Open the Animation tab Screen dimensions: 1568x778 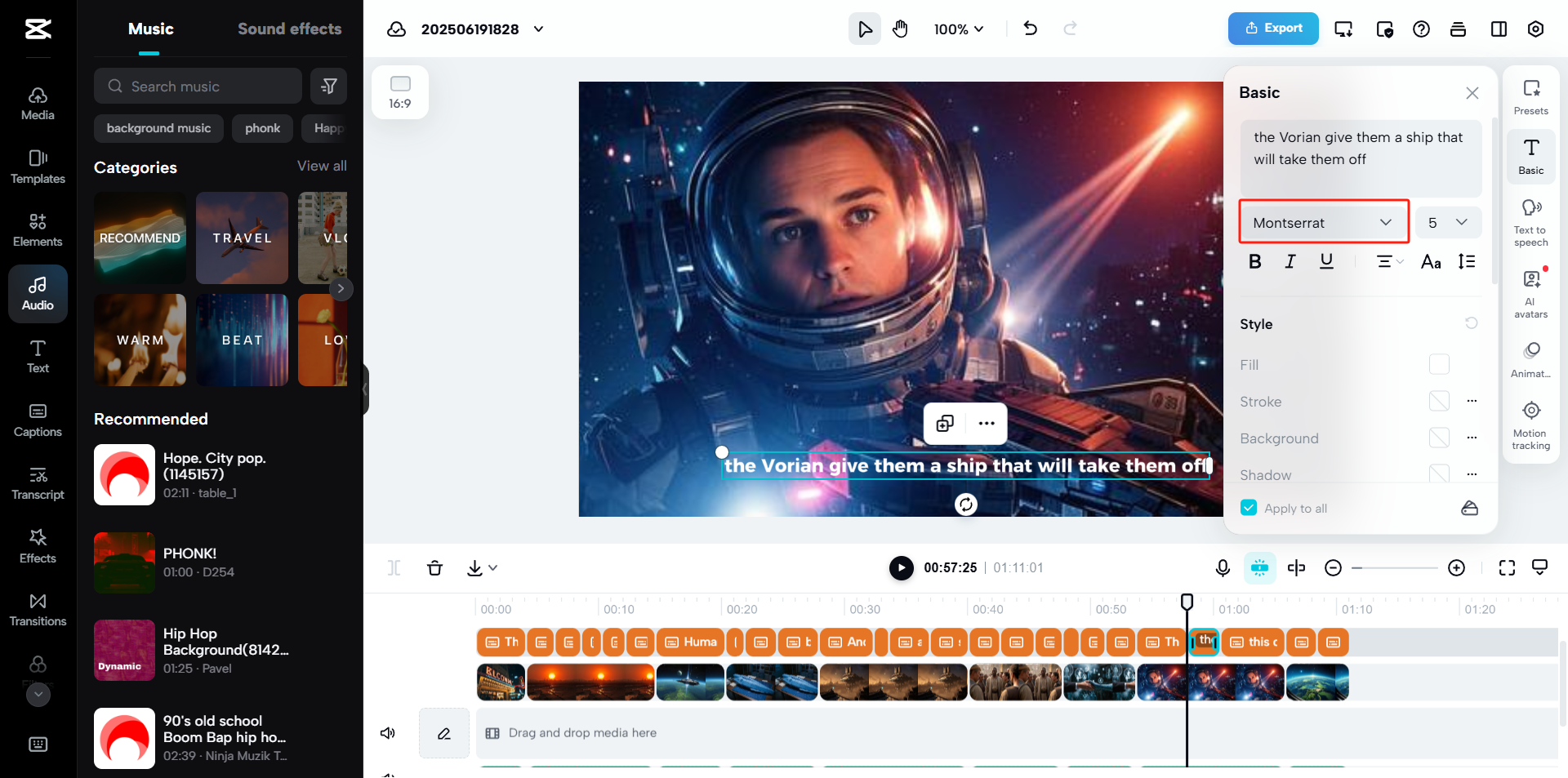click(x=1531, y=359)
